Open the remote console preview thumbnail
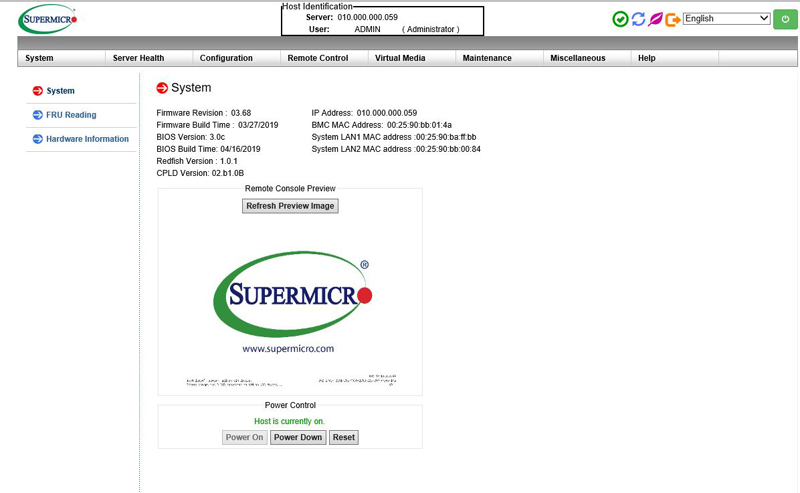800x493 pixels. coord(290,303)
